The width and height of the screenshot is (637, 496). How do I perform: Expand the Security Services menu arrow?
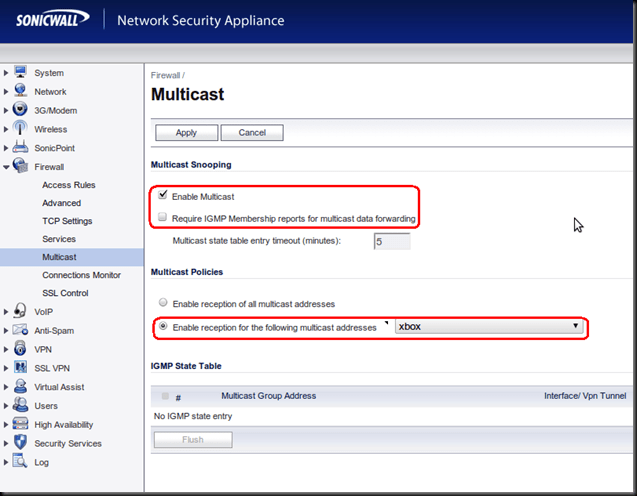pyautogui.click(x=6, y=443)
